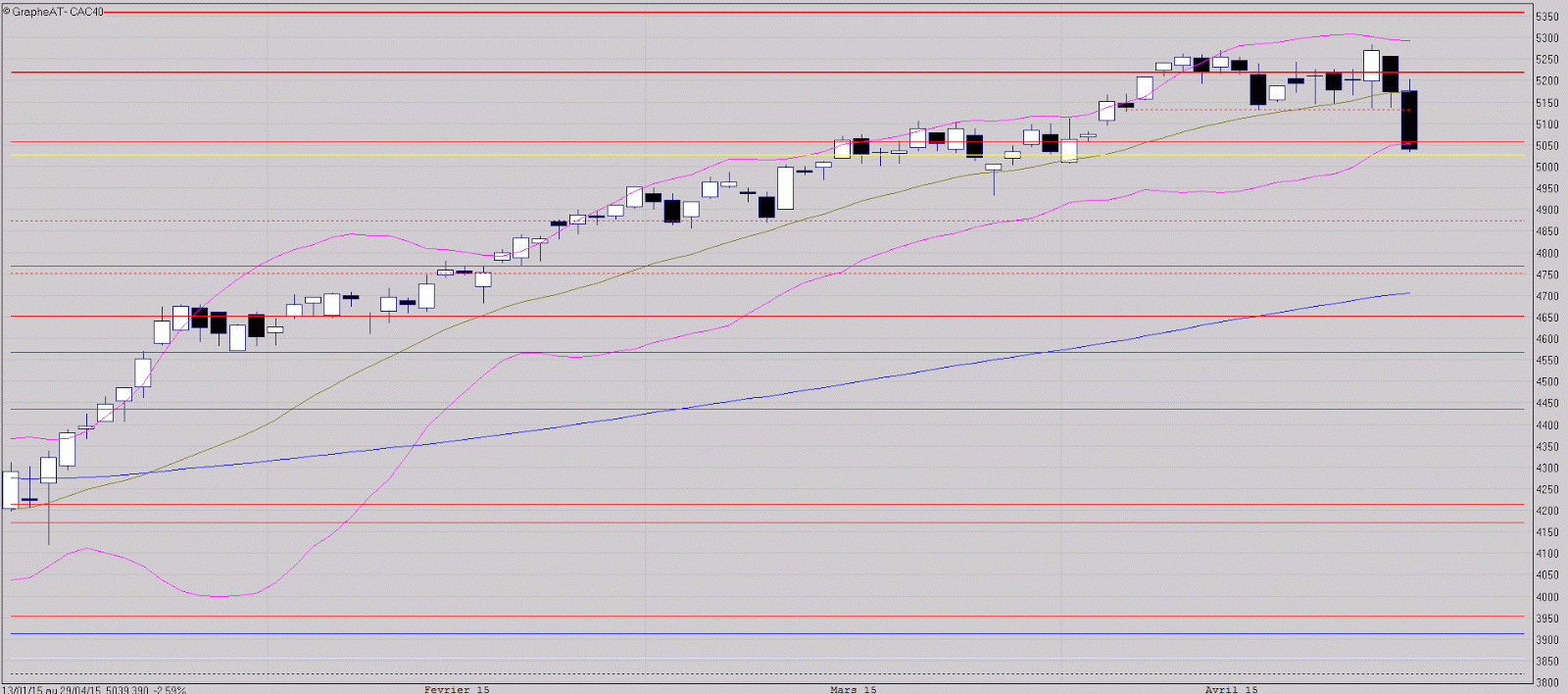Screen dimensions: 1568x694
Task: Select the 3950 price axis label
Action: [1546, 619]
